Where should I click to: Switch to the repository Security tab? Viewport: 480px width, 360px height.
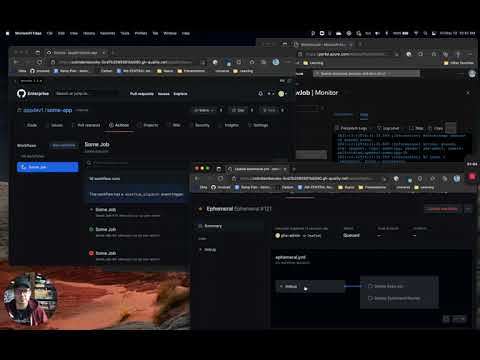(x=200, y=125)
